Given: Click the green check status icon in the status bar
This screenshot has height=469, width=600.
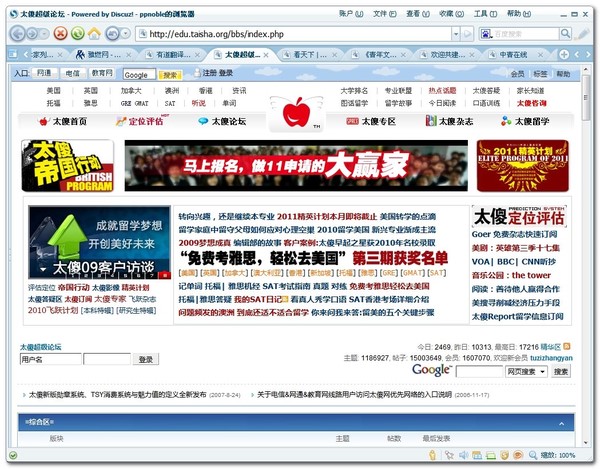Looking at the screenshot, I should click(13, 455).
